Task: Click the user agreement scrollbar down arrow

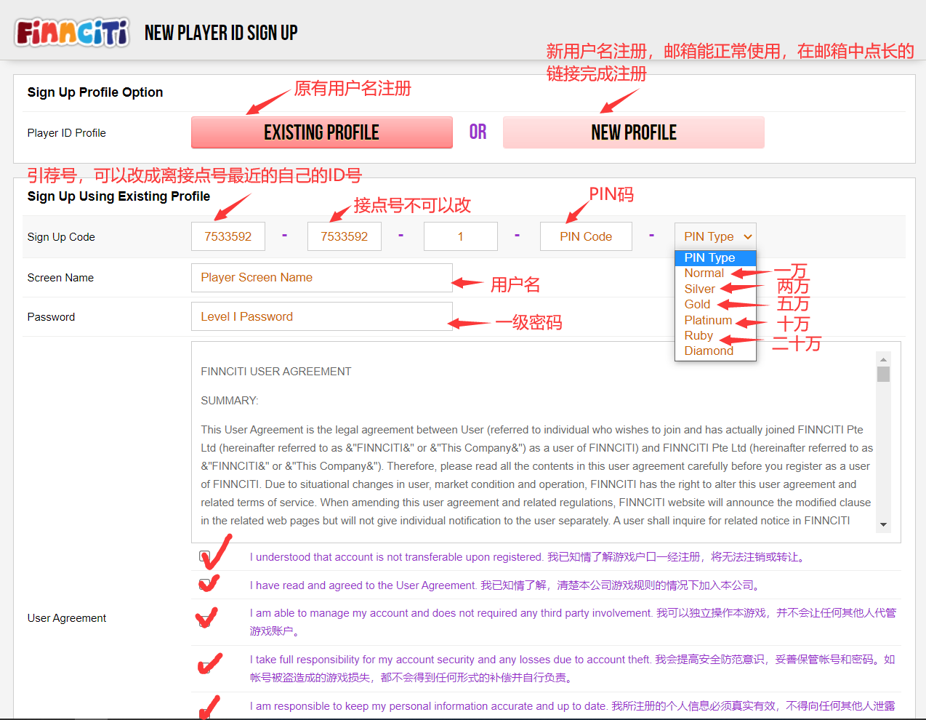Action: point(883,524)
